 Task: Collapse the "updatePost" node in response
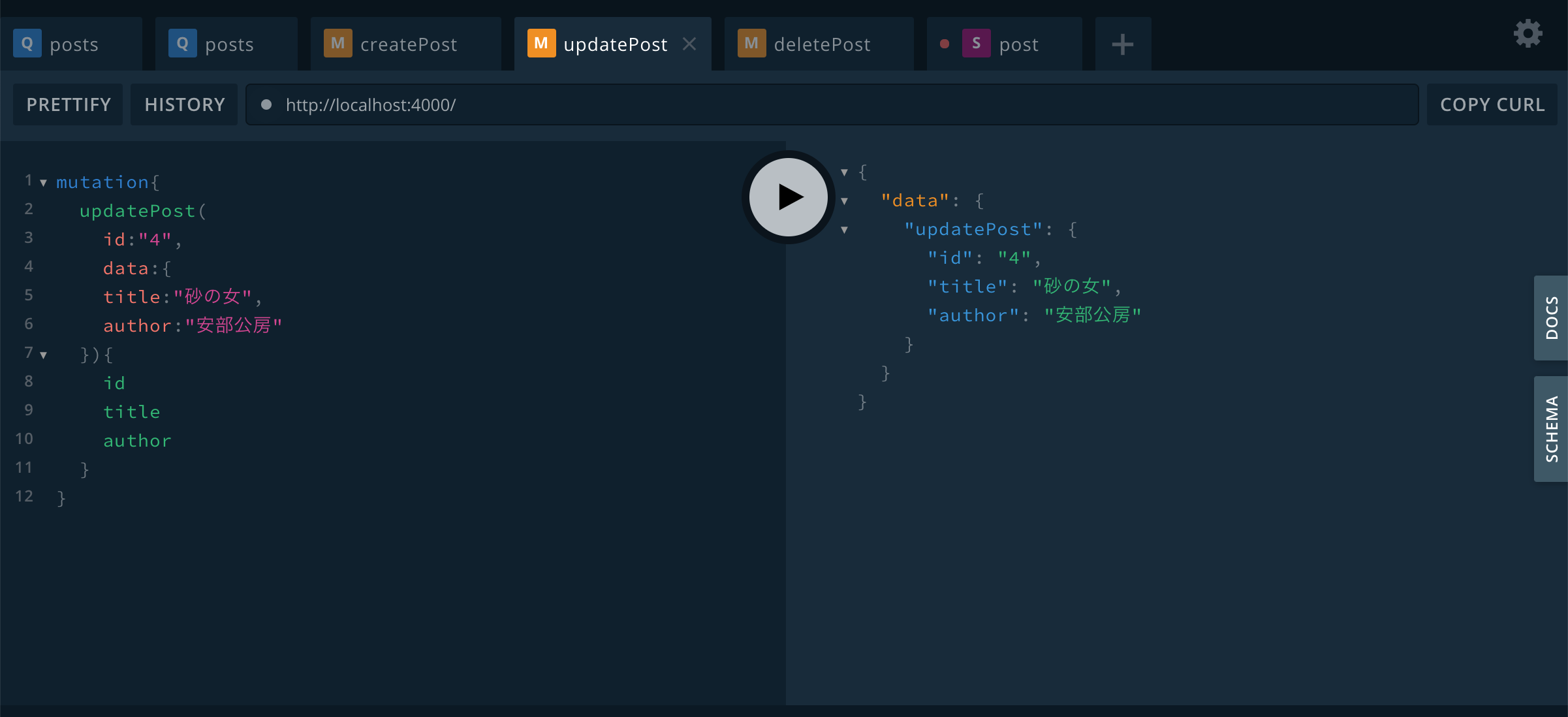pyautogui.click(x=844, y=230)
